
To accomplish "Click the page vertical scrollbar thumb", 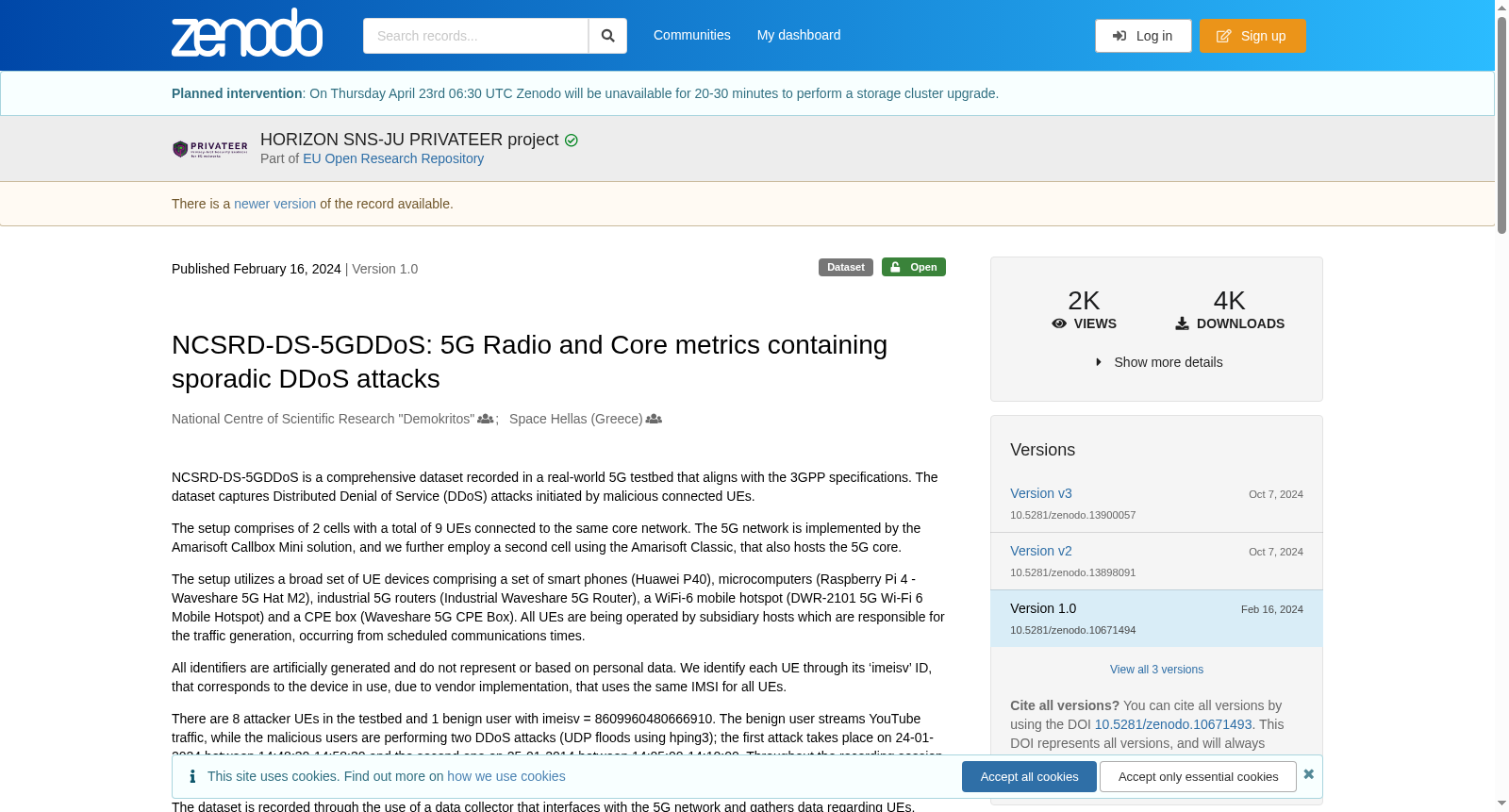I will tap(1501, 125).
